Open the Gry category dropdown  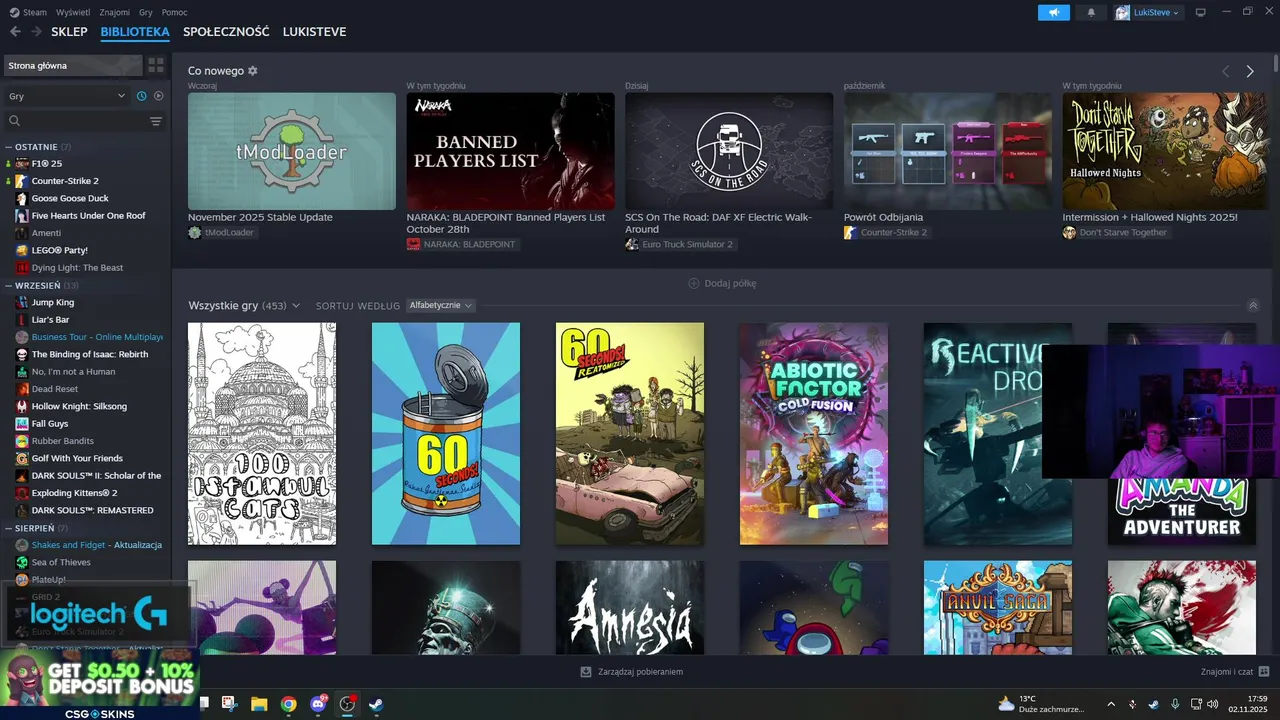[x=67, y=96]
